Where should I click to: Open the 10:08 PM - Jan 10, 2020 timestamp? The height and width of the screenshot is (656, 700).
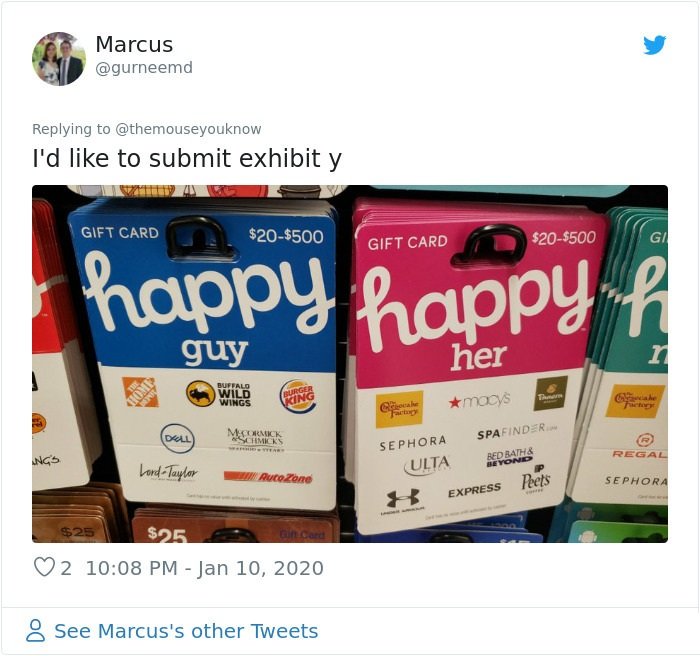(204, 568)
